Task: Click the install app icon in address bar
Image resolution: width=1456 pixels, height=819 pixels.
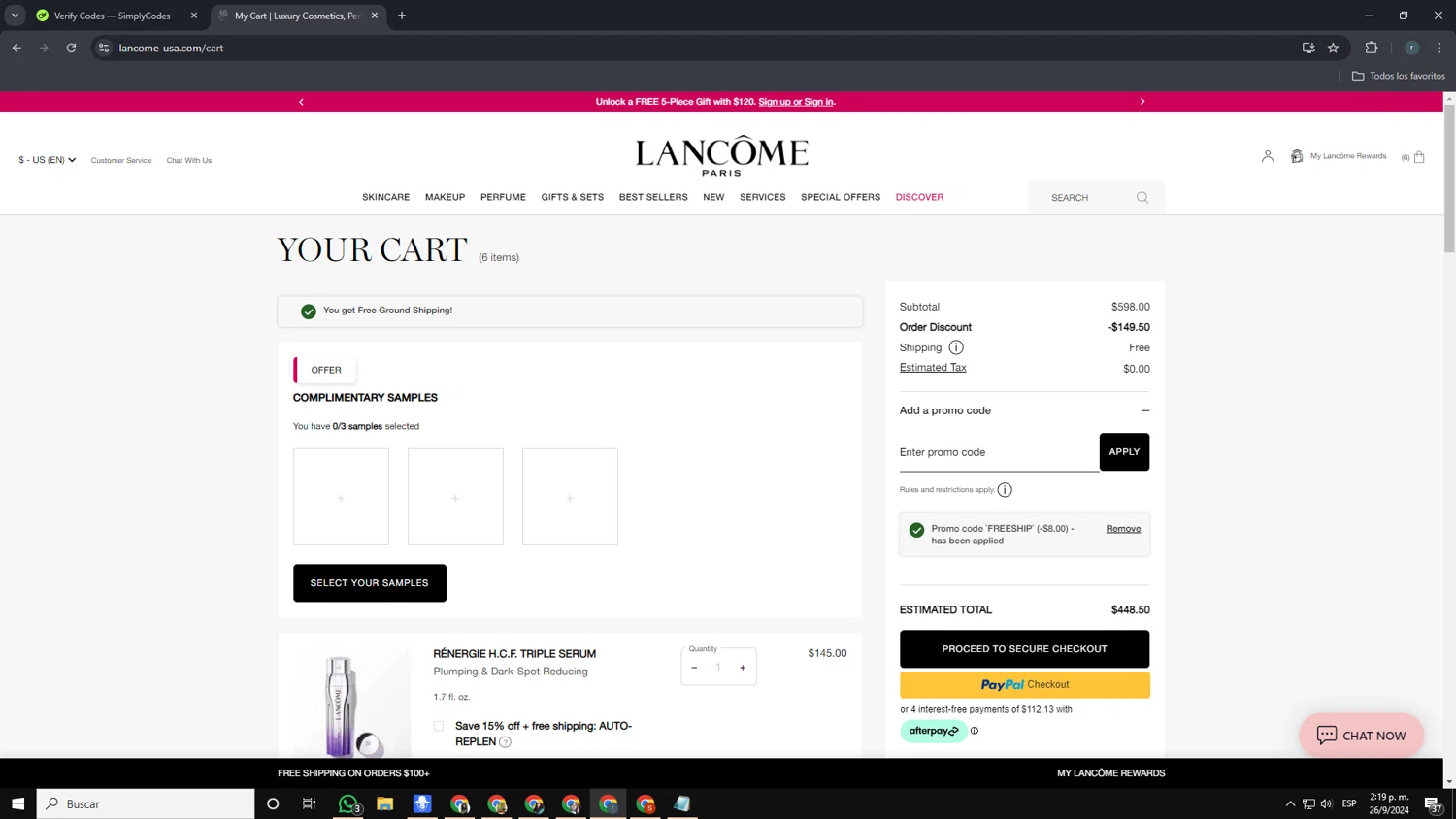Action: (x=1308, y=48)
